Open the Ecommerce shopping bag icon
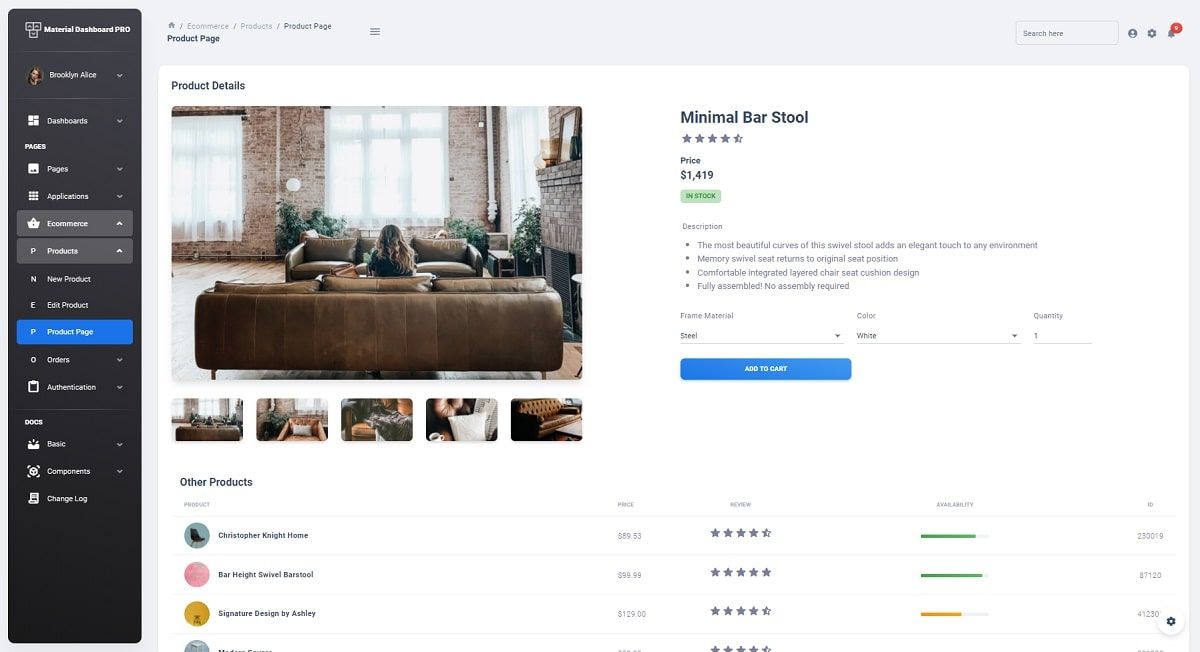The height and width of the screenshot is (652, 1200). click(32, 223)
